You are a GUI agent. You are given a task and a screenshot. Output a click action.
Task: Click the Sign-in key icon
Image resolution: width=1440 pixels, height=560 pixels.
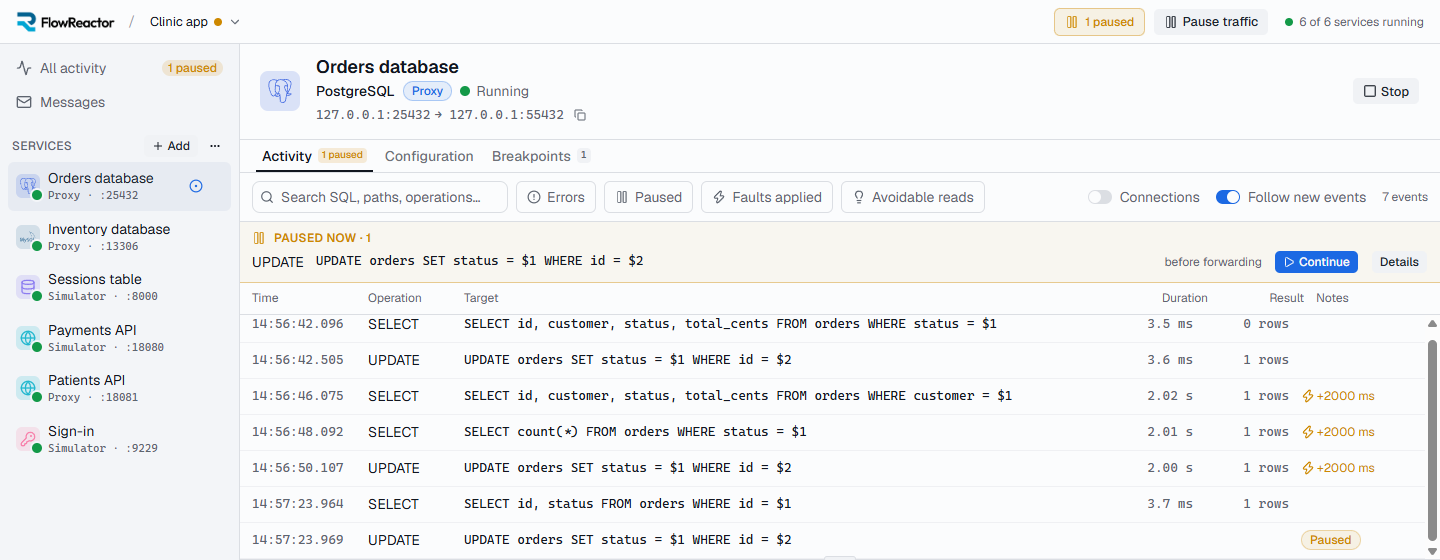click(27, 438)
